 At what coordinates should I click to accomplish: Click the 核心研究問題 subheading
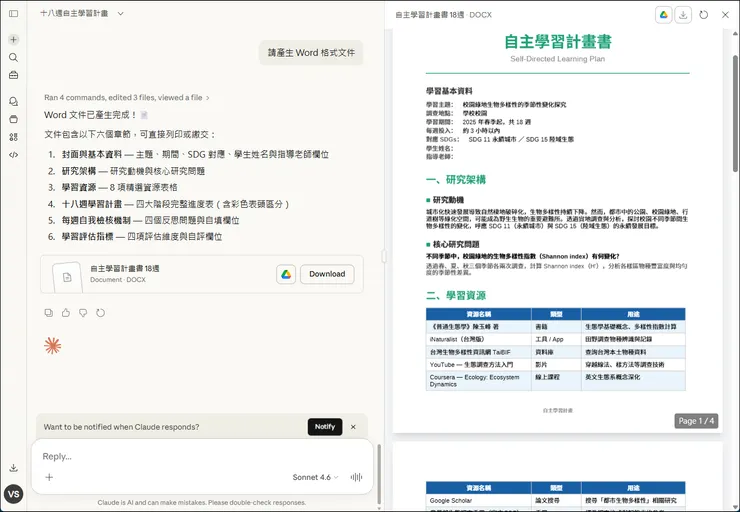coord(456,244)
